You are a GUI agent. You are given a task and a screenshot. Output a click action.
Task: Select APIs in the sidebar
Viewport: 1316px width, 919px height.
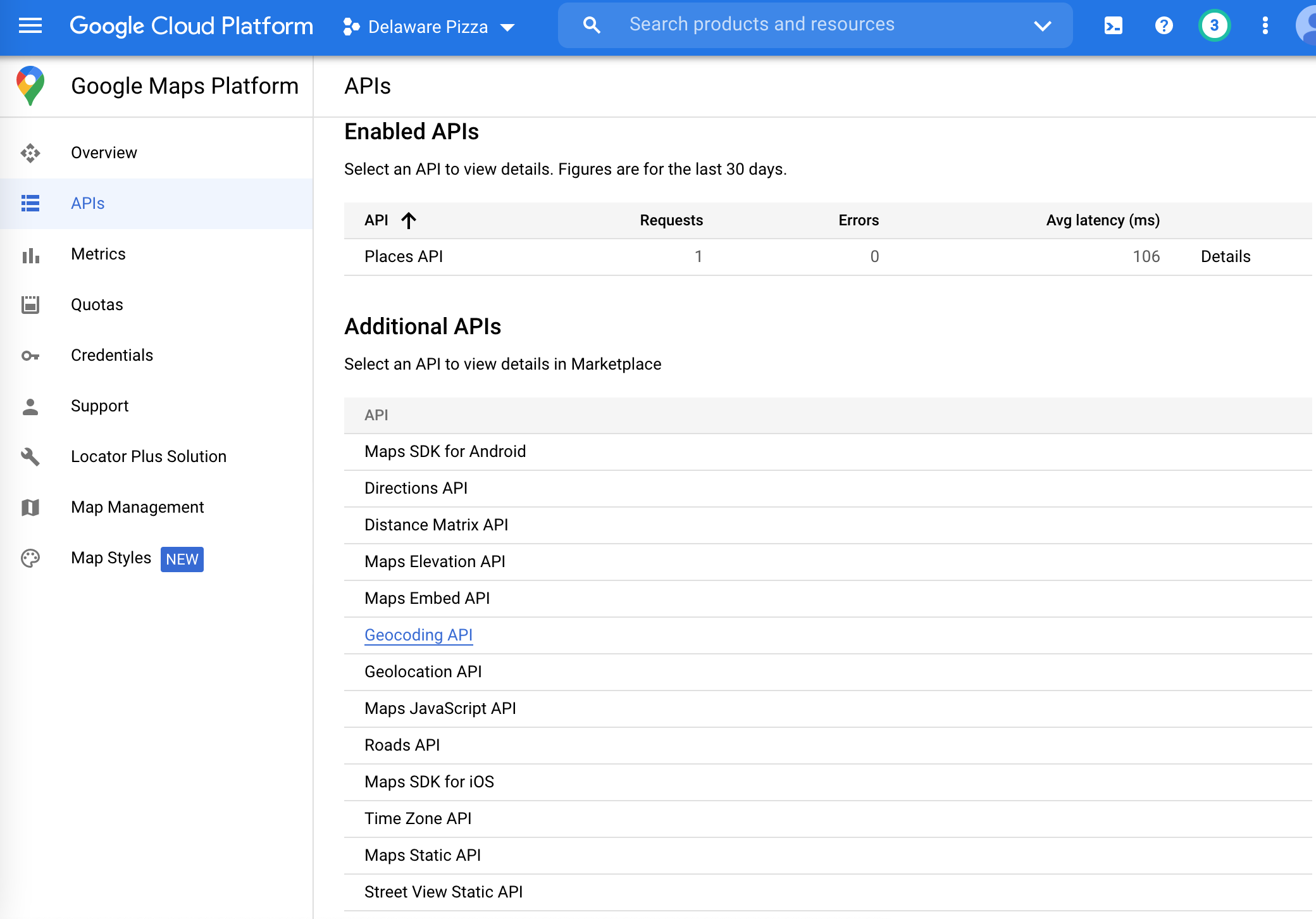[x=88, y=203]
